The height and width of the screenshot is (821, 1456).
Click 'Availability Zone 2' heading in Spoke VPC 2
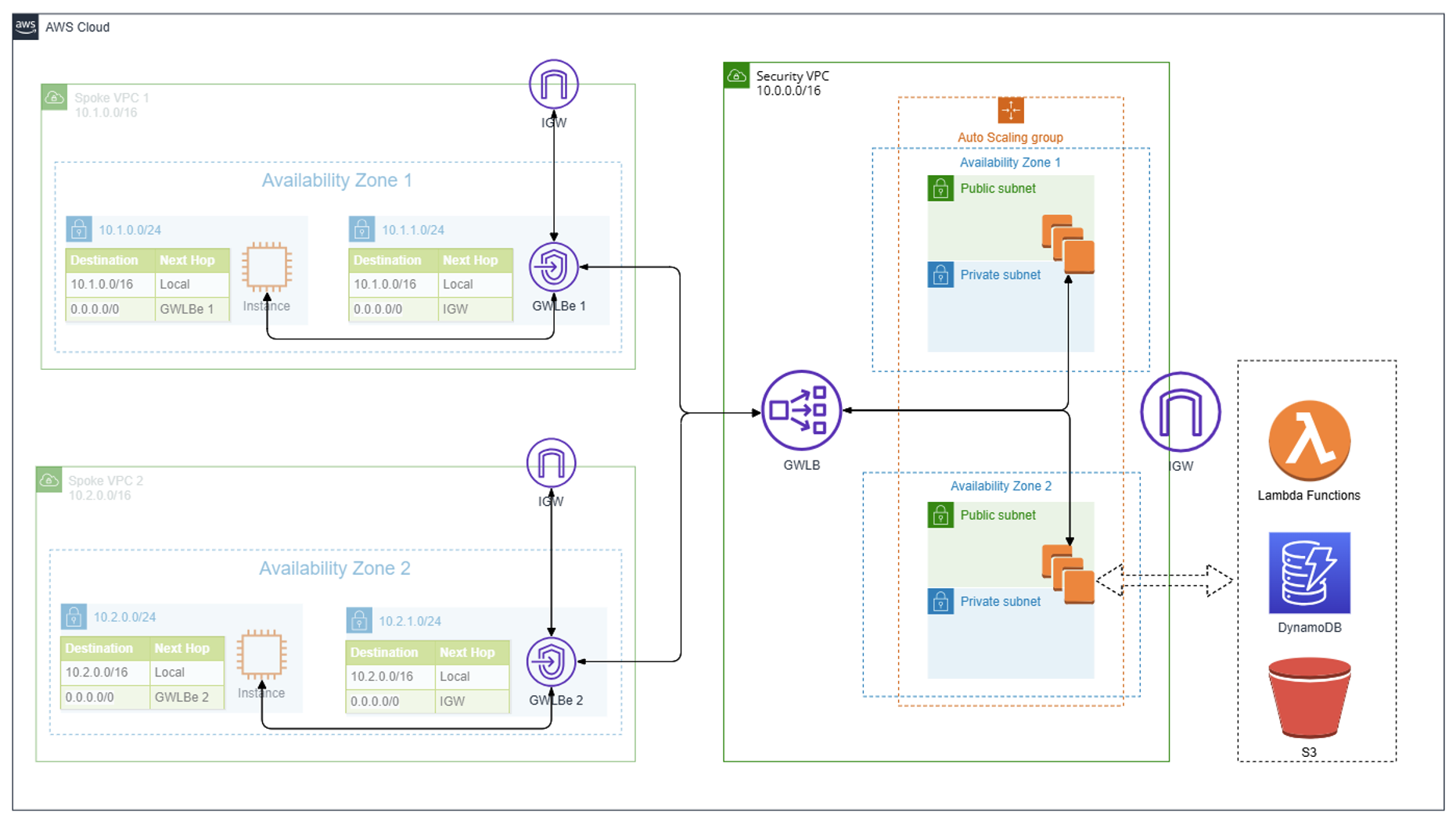[x=335, y=568]
